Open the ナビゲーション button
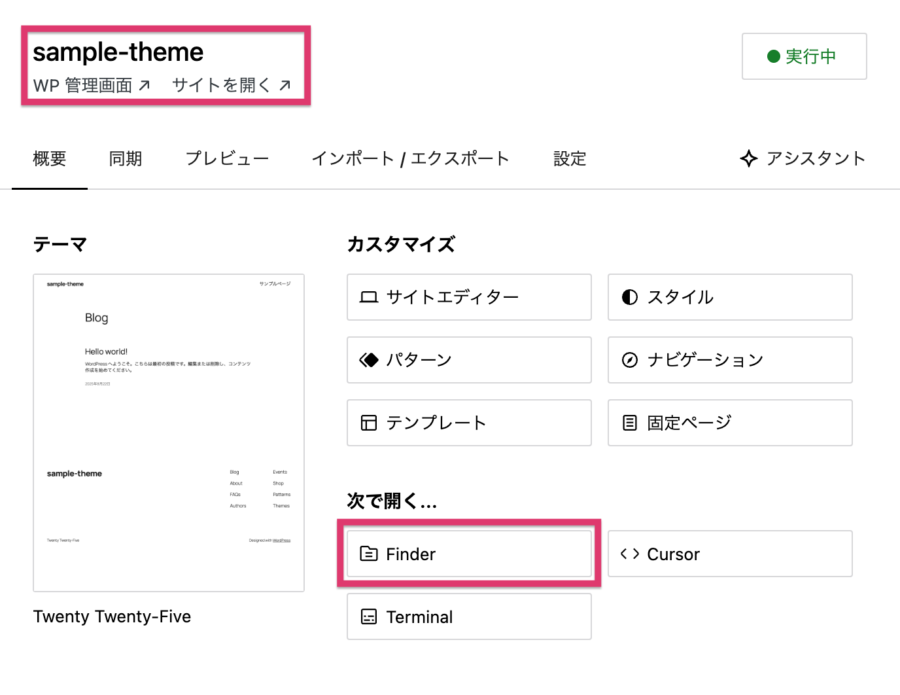The height and width of the screenshot is (695, 900). [730, 360]
